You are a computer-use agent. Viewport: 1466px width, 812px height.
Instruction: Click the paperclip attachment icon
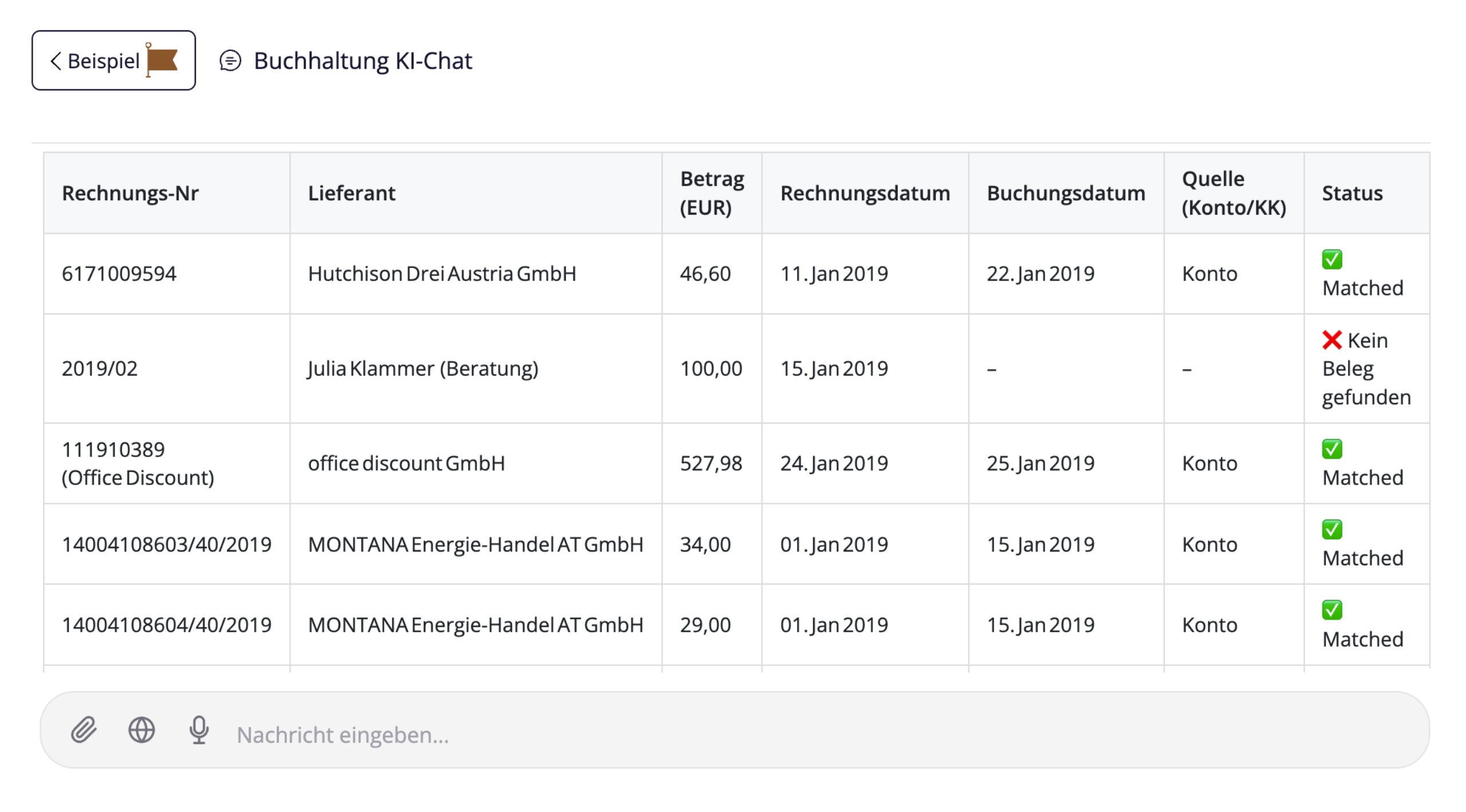(x=84, y=730)
